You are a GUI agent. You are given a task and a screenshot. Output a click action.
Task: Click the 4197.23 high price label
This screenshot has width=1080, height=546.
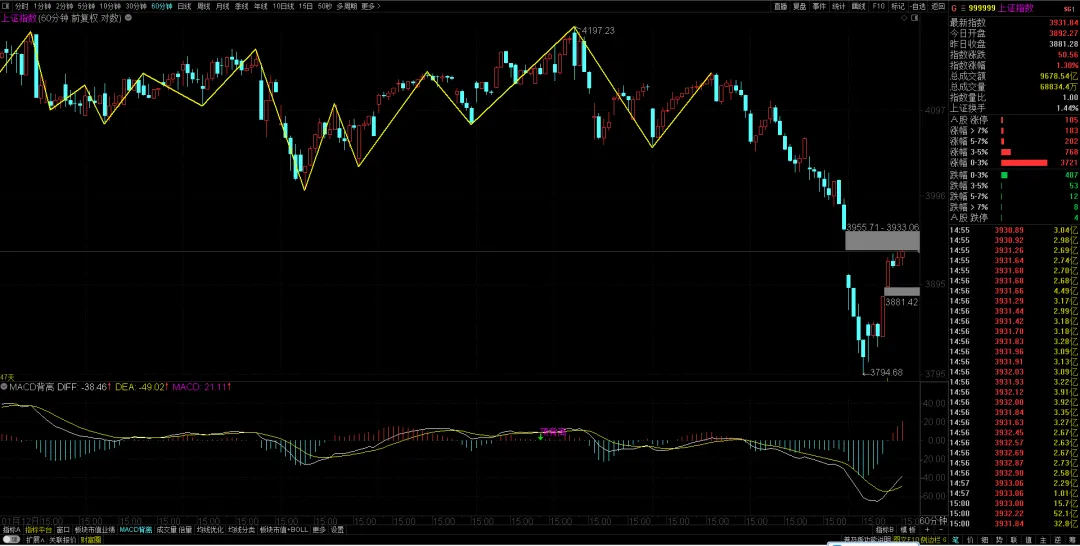coord(598,30)
